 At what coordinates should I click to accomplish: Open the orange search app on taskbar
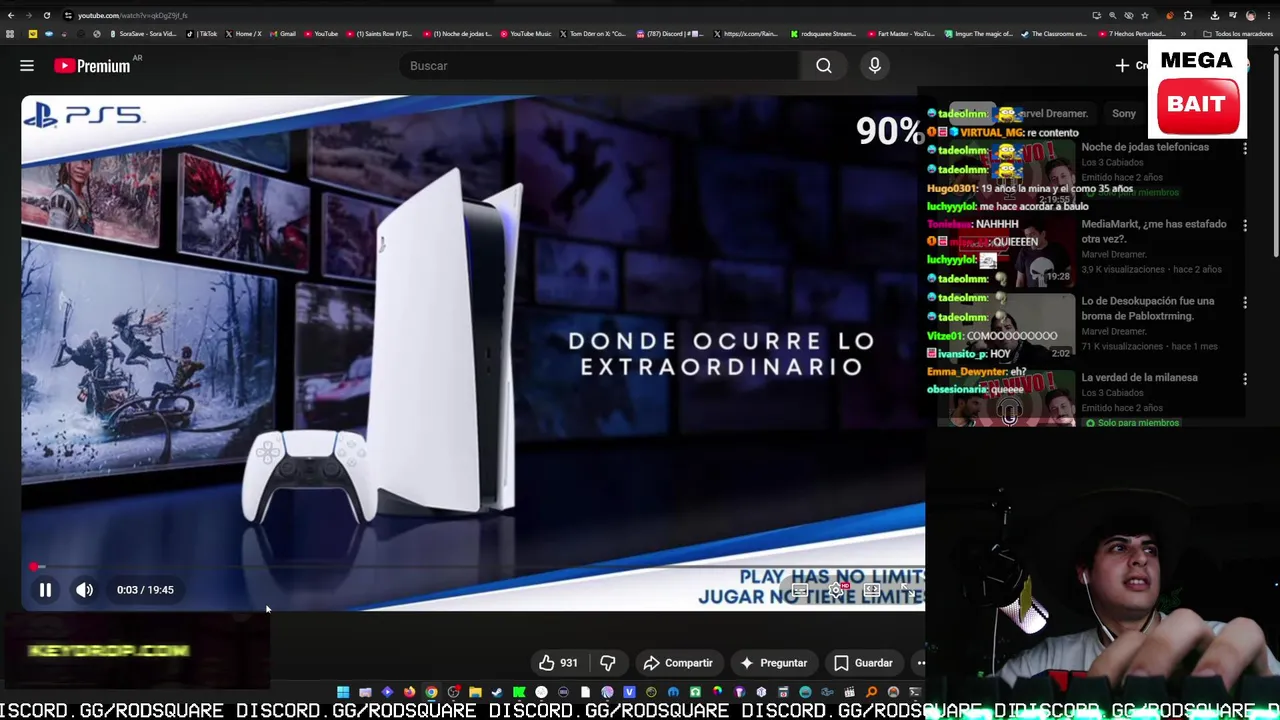(871, 692)
